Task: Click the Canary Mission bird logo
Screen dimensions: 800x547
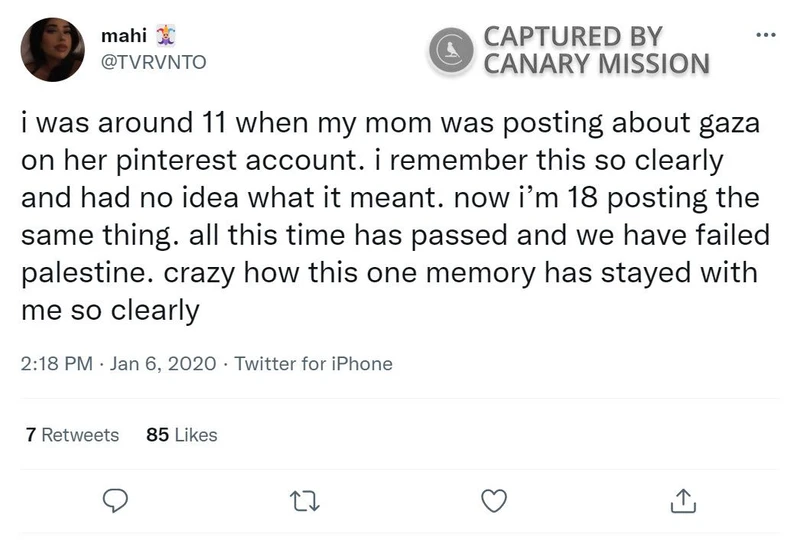Action: pos(454,52)
